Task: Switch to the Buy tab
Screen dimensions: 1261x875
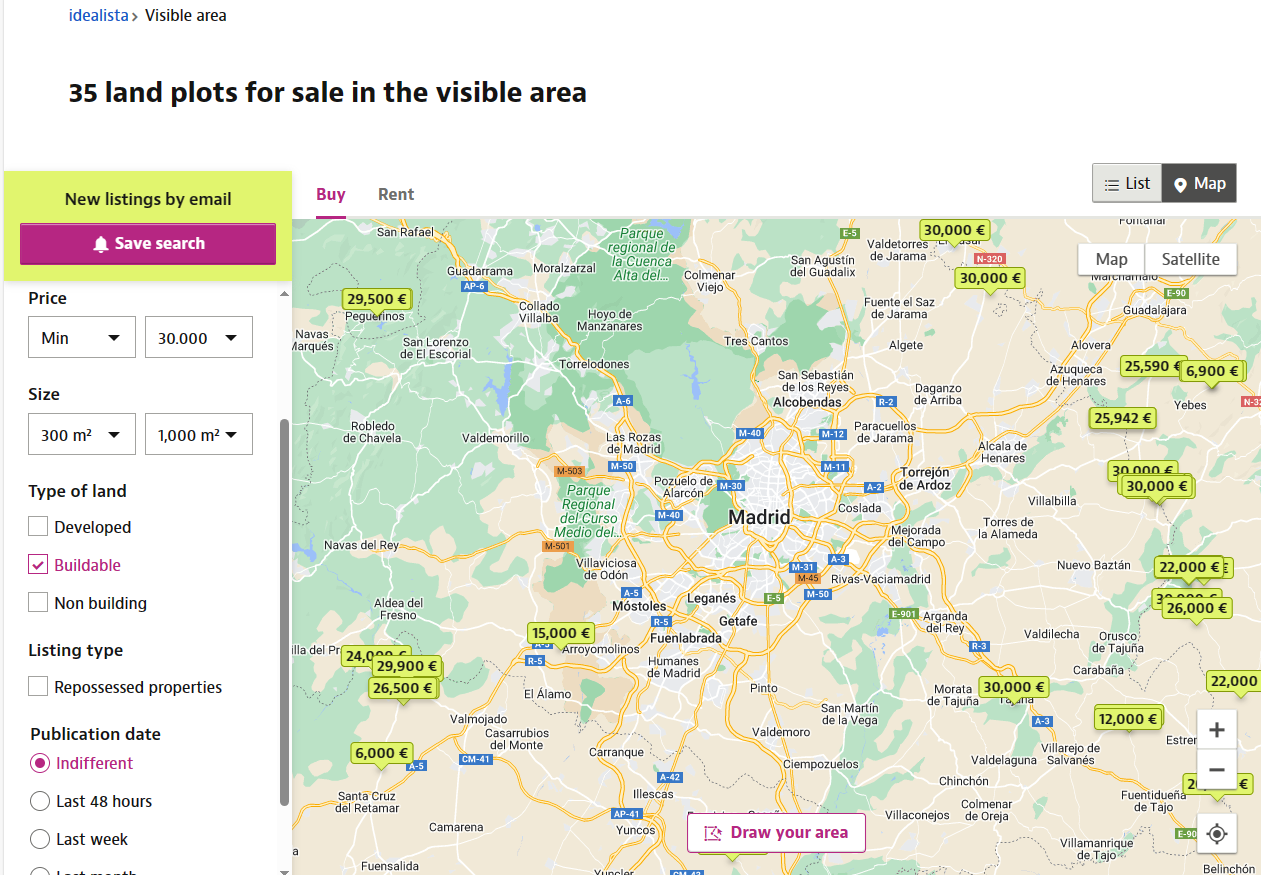Action: point(331,194)
